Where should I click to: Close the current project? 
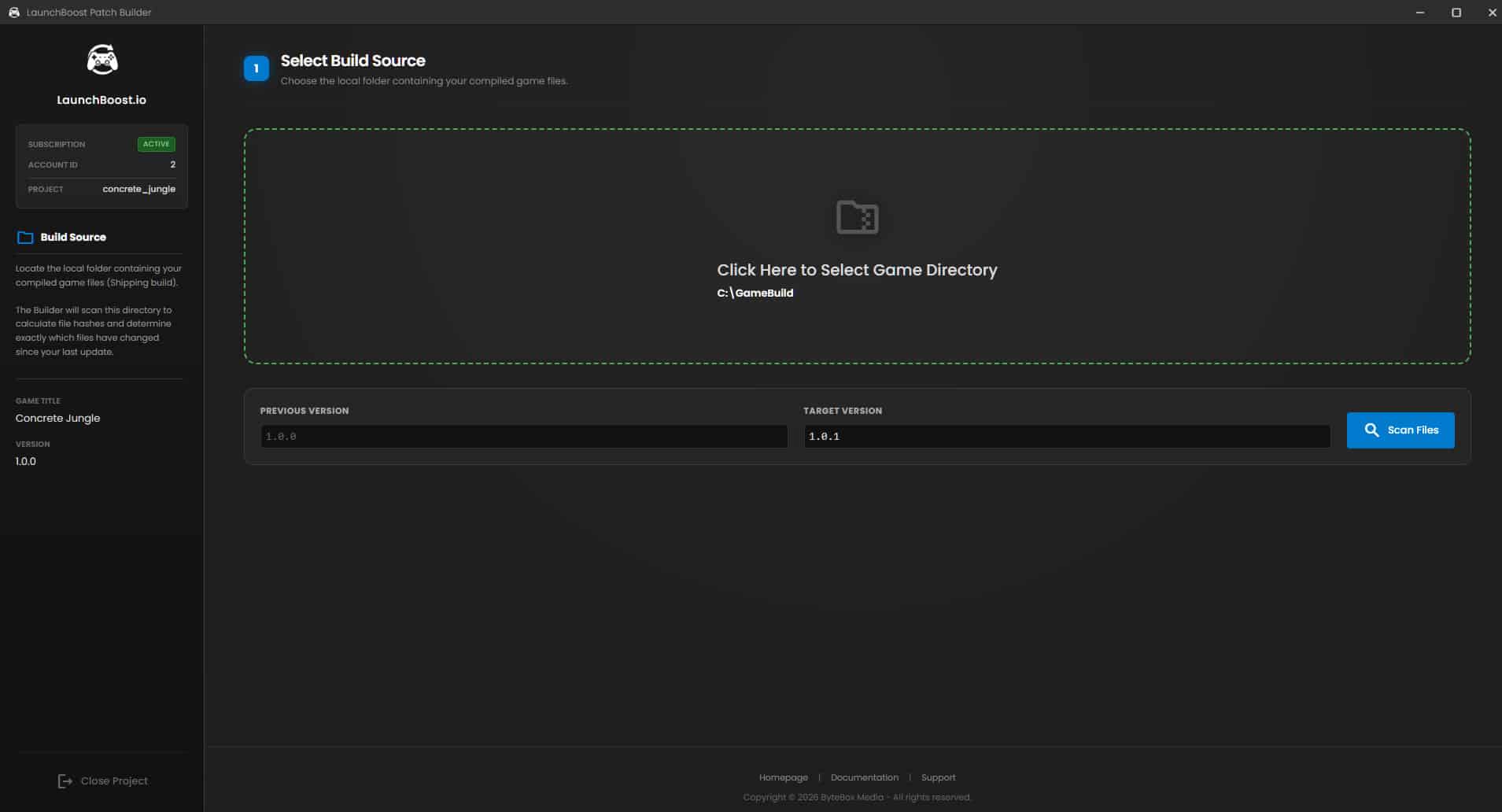(102, 781)
